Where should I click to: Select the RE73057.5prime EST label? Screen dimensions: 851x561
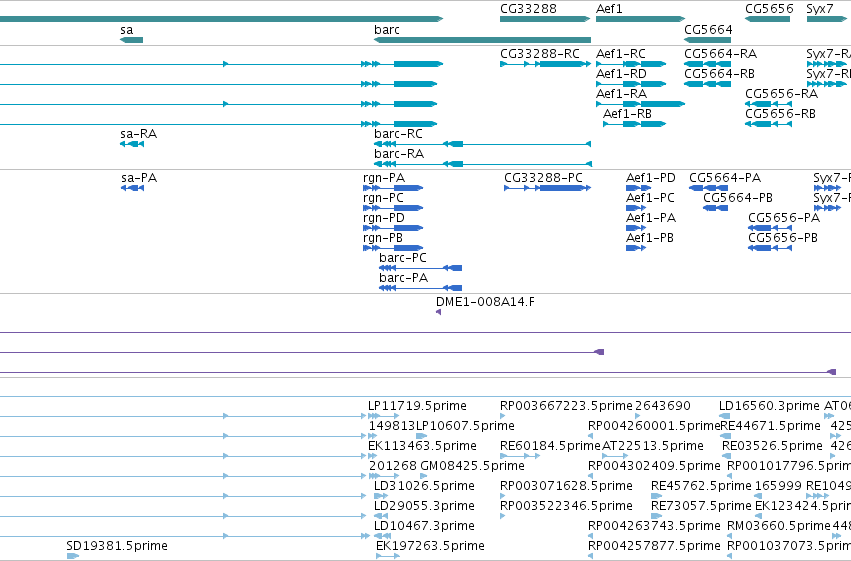[x=701, y=506]
